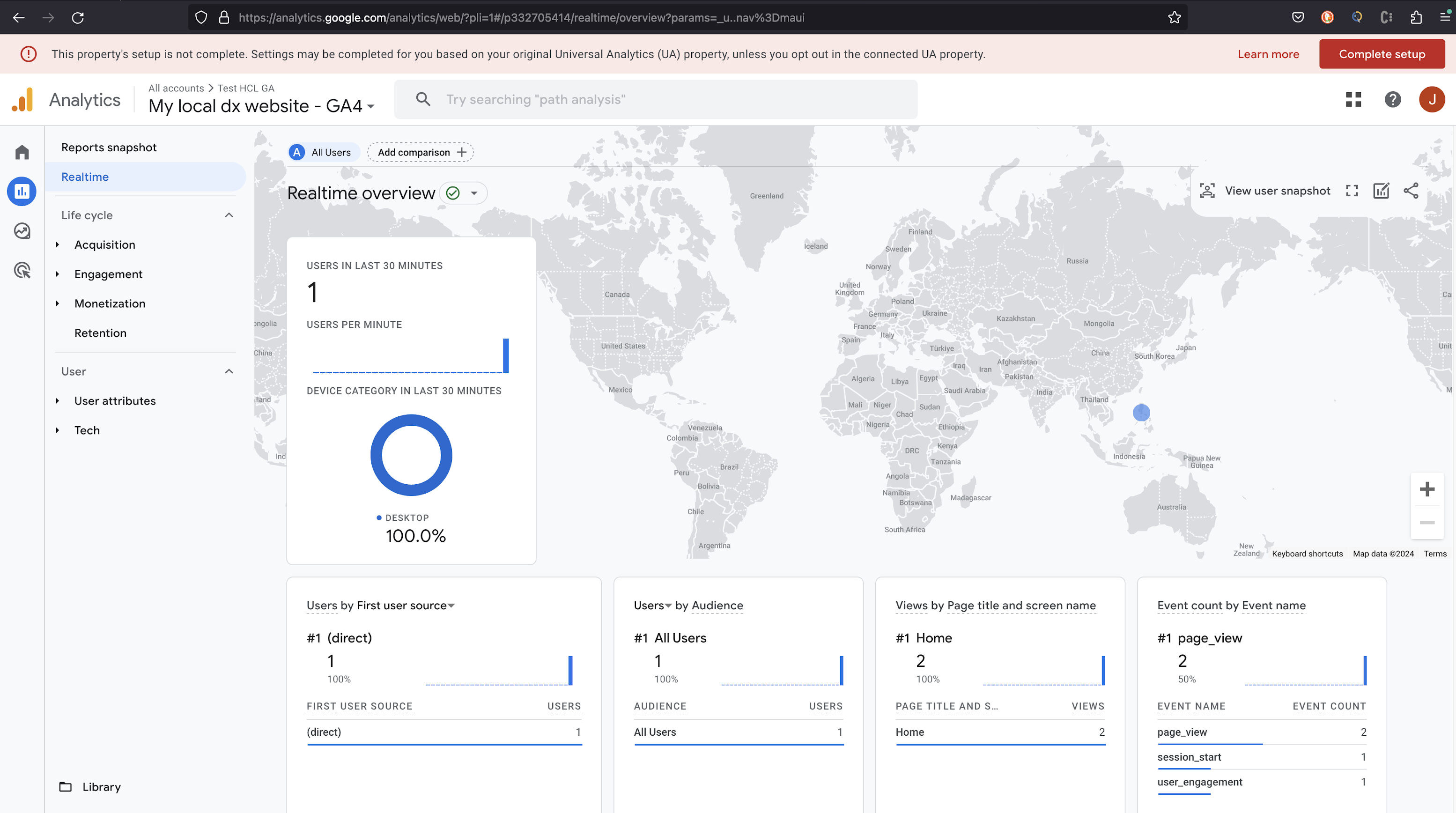
Task: Open Retention report in sidebar
Action: point(100,333)
